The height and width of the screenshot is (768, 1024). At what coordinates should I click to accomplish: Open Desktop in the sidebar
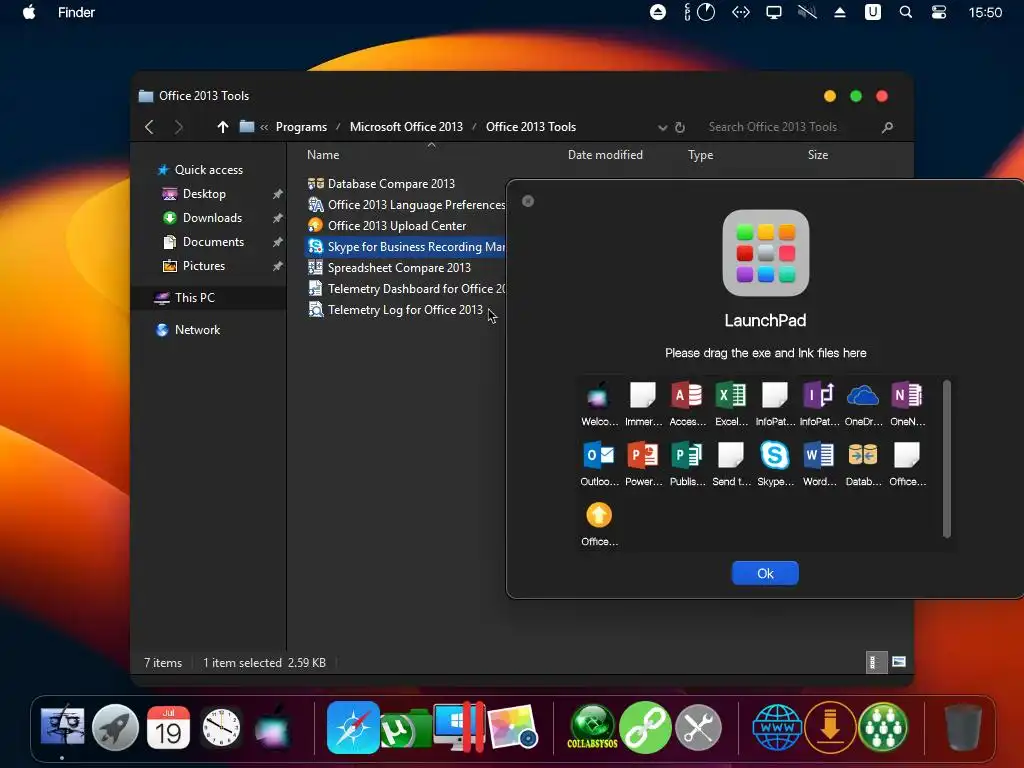(x=193, y=194)
